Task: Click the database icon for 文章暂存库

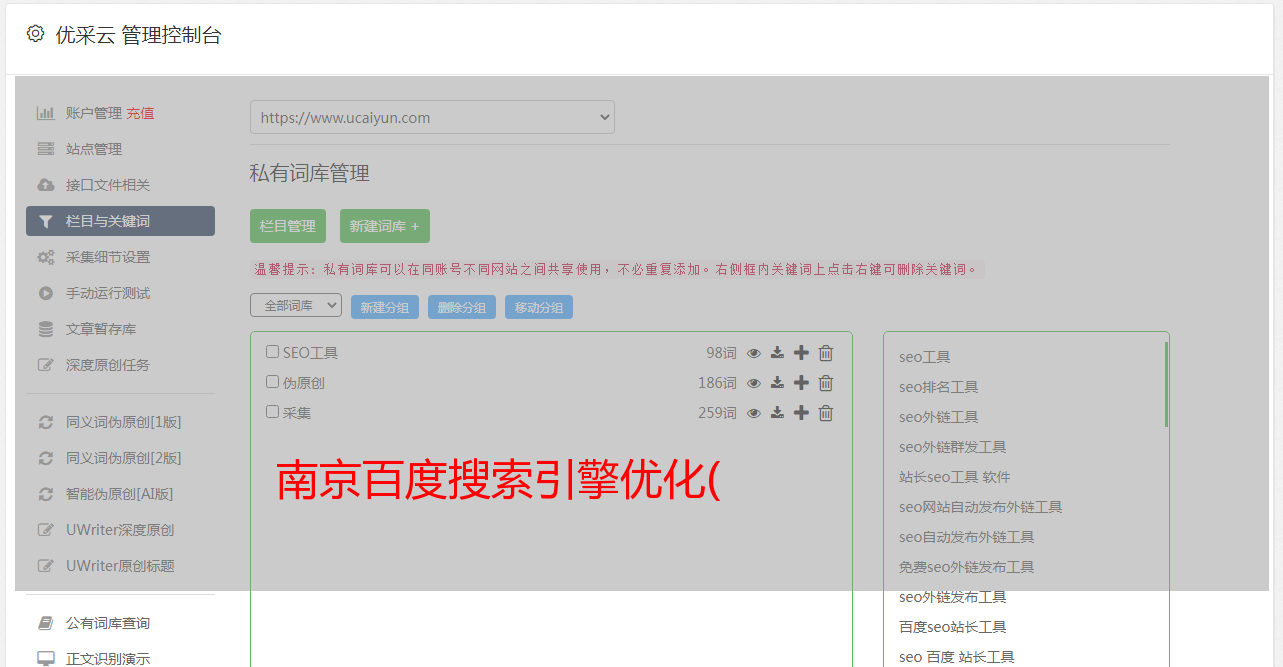Action: 45,329
